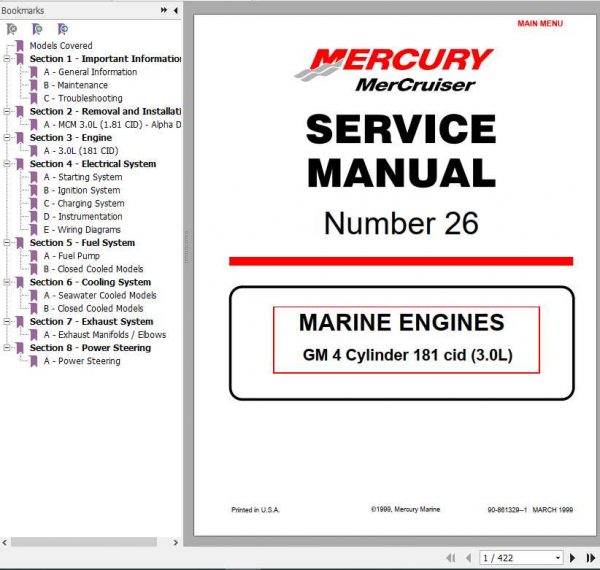Click bookmark icon beside B - Ignition System

pos(34,191)
